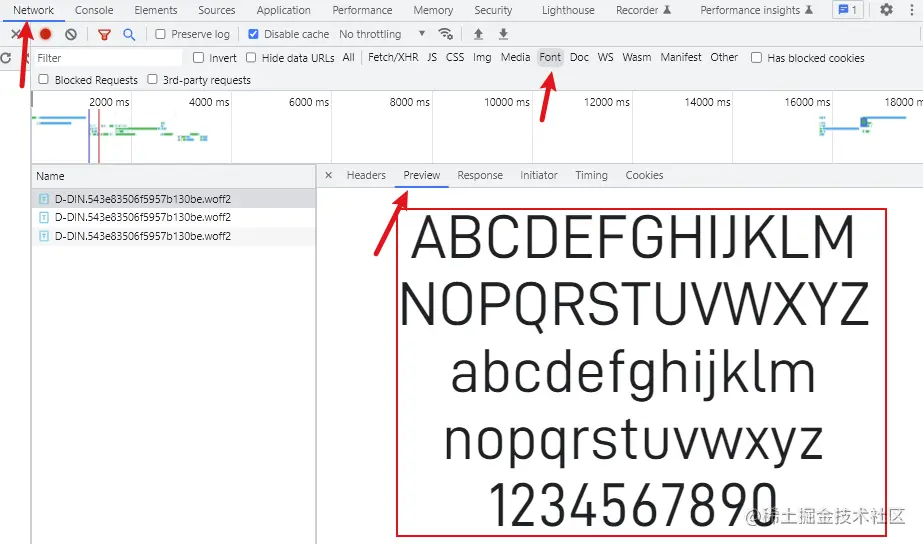This screenshot has width=923, height=544.
Task: Show the Cookies tab of request
Action: (x=644, y=175)
